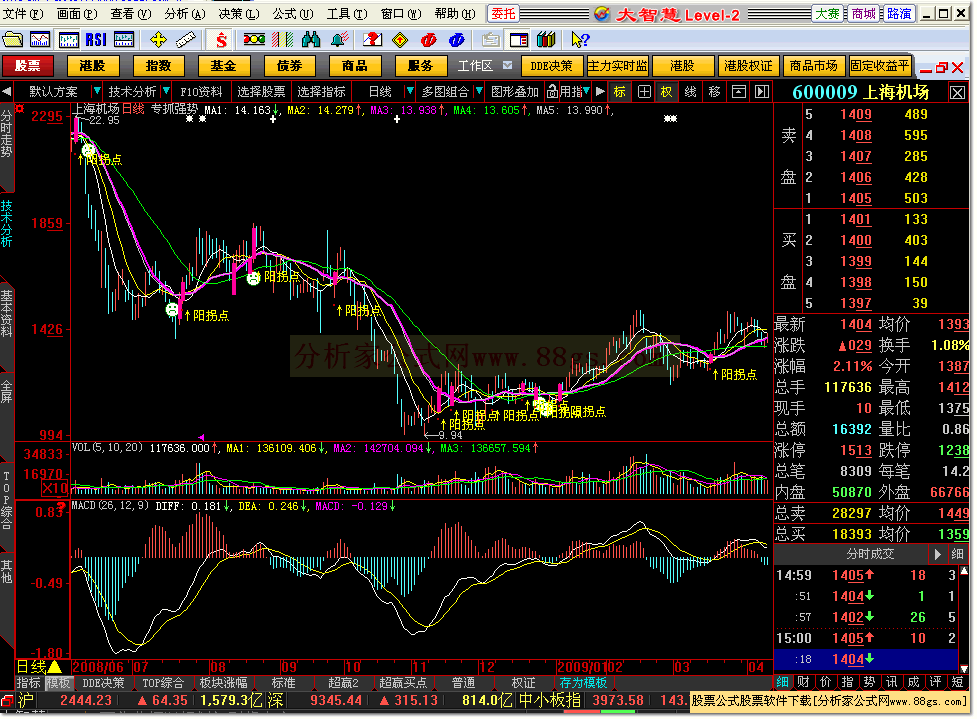
Task: Open the 技术分析 left sidebar tab
Action: coord(6,223)
